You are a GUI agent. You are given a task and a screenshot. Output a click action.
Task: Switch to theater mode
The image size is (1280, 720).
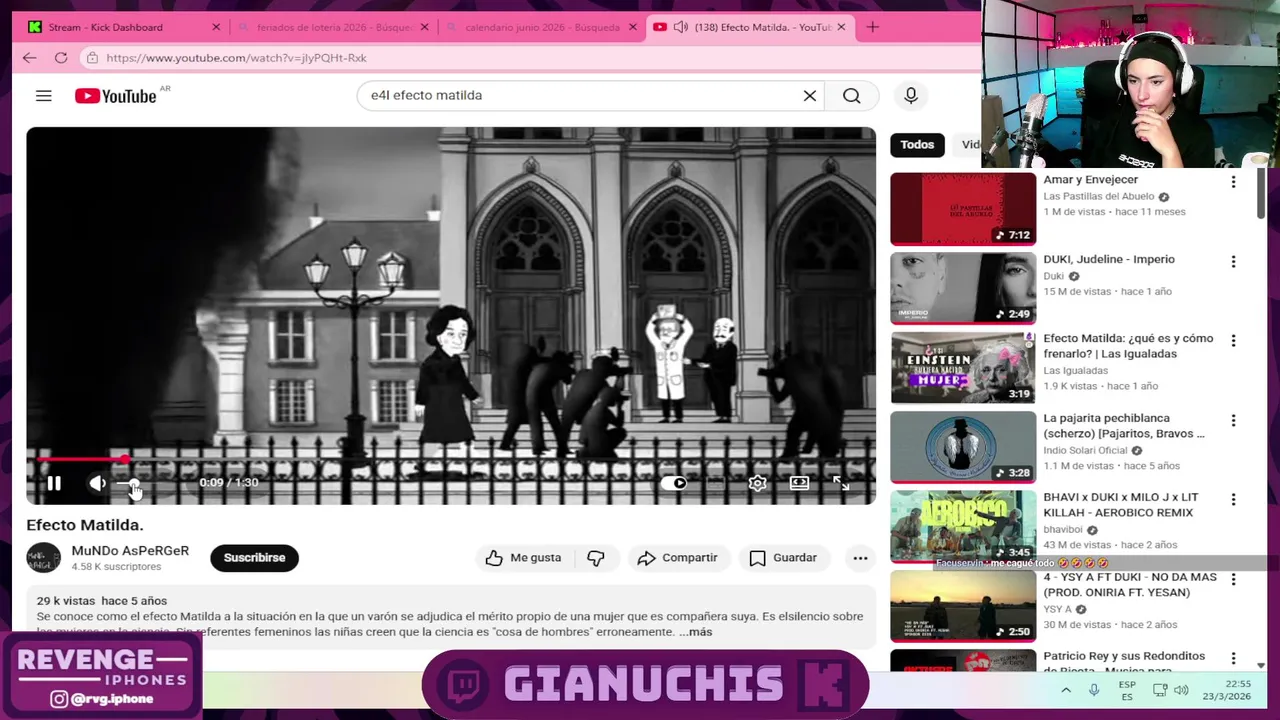click(799, 483)
